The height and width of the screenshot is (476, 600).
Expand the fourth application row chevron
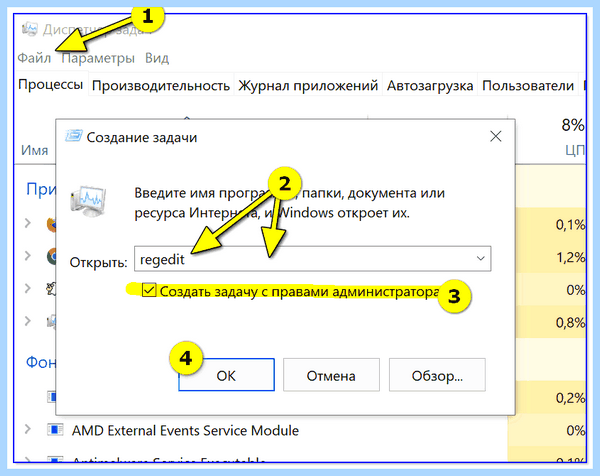(27, 321)
